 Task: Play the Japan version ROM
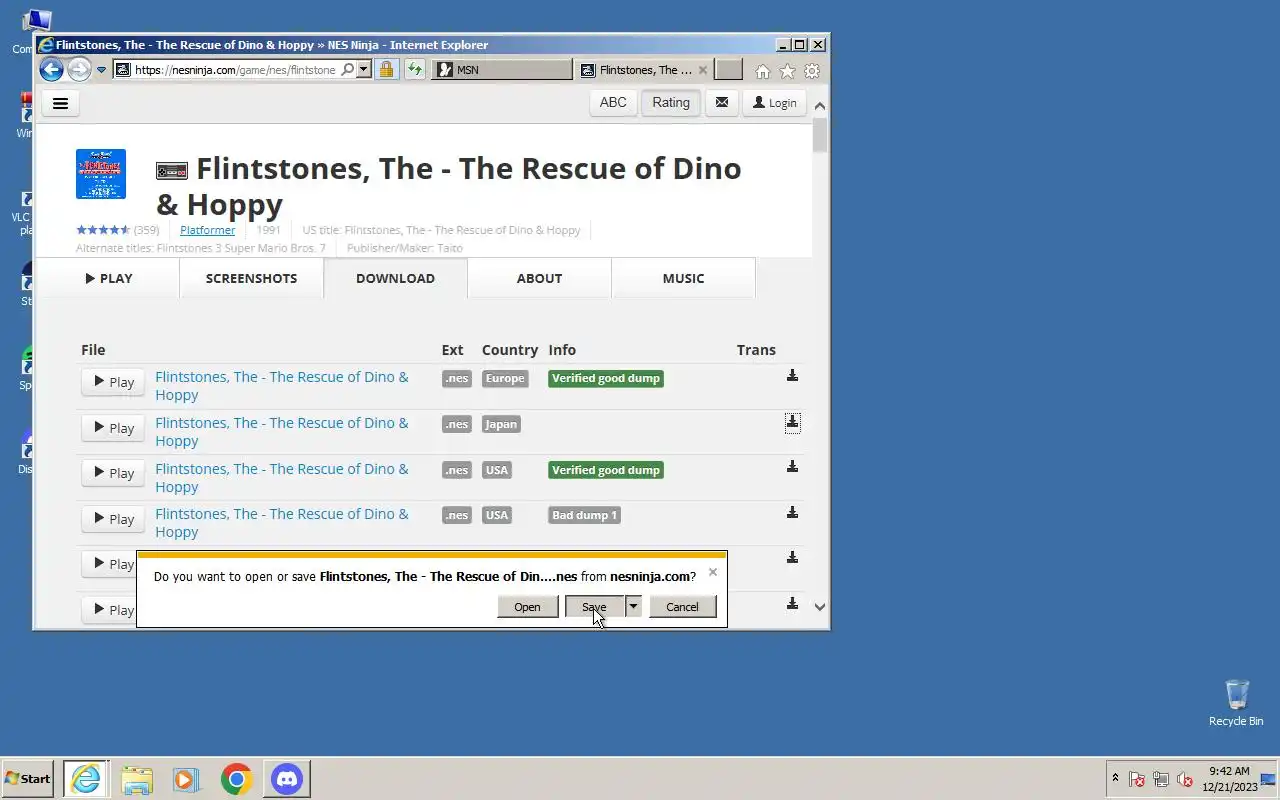tap(113, 428)
